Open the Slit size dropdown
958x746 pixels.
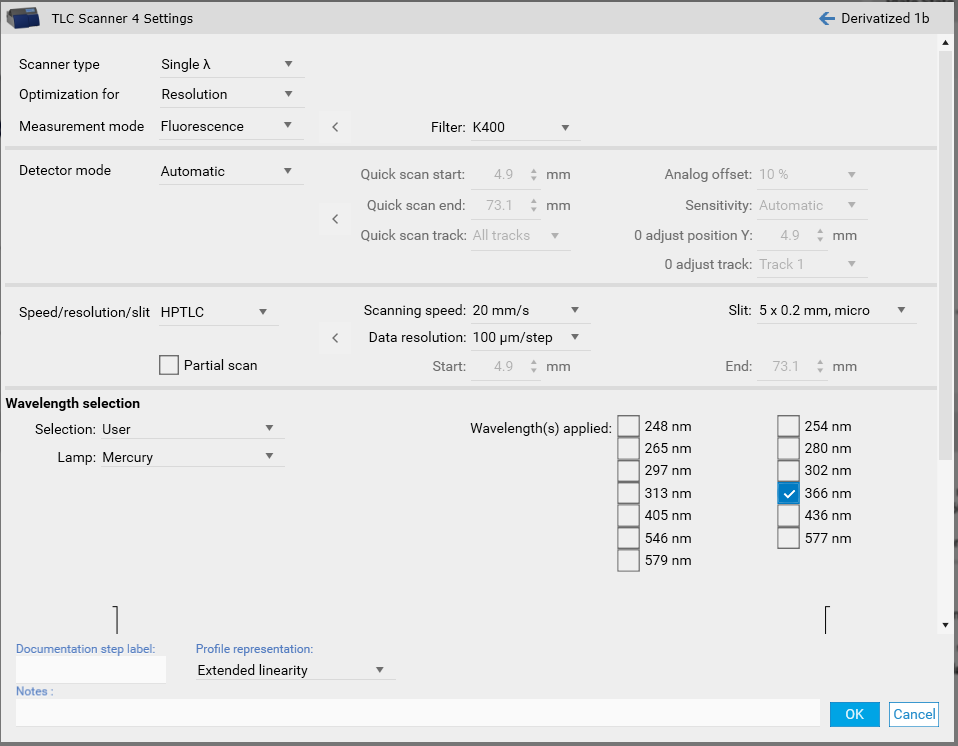click(x=835, y=310)
